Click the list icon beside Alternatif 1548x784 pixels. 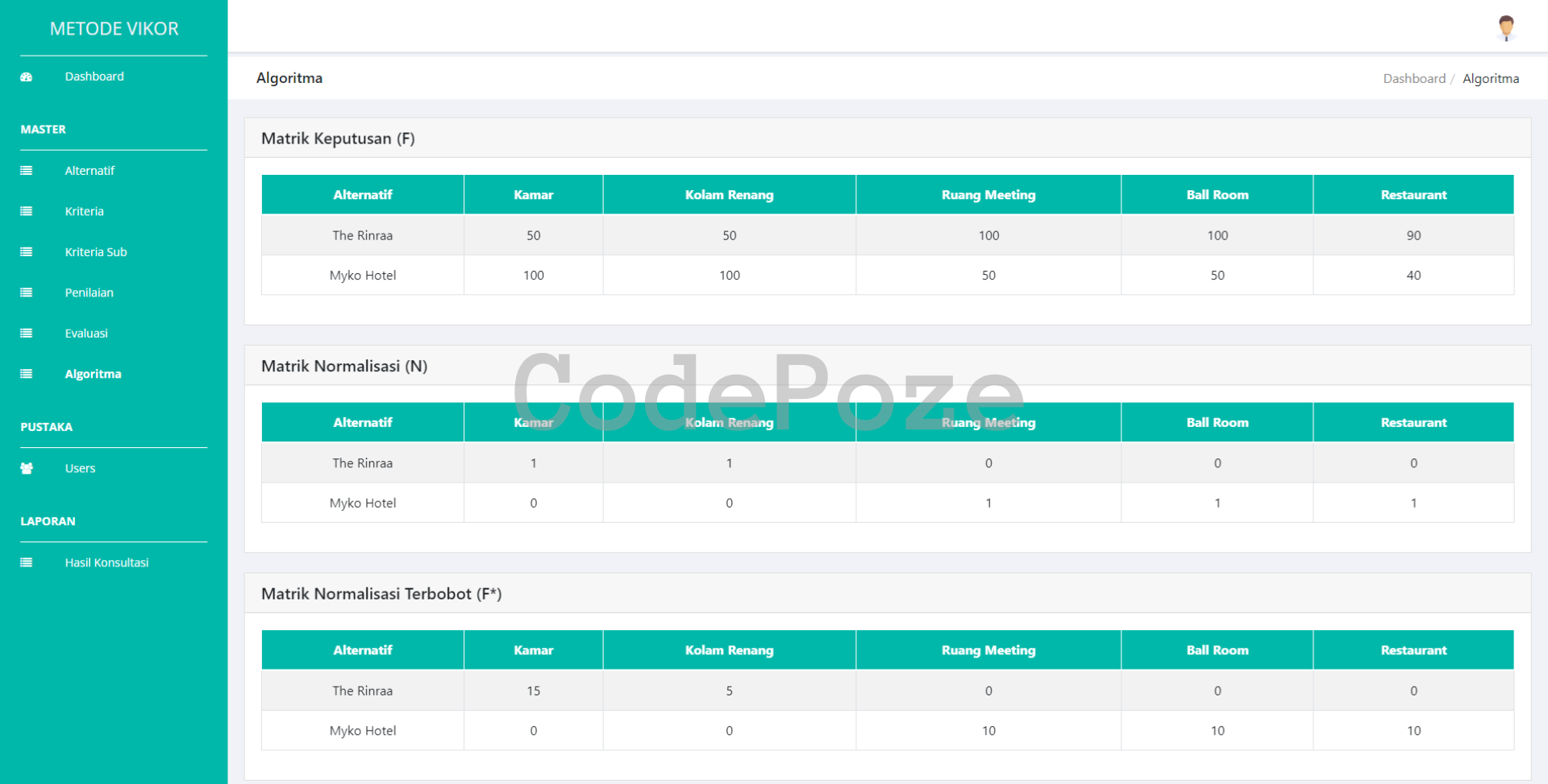27,171
